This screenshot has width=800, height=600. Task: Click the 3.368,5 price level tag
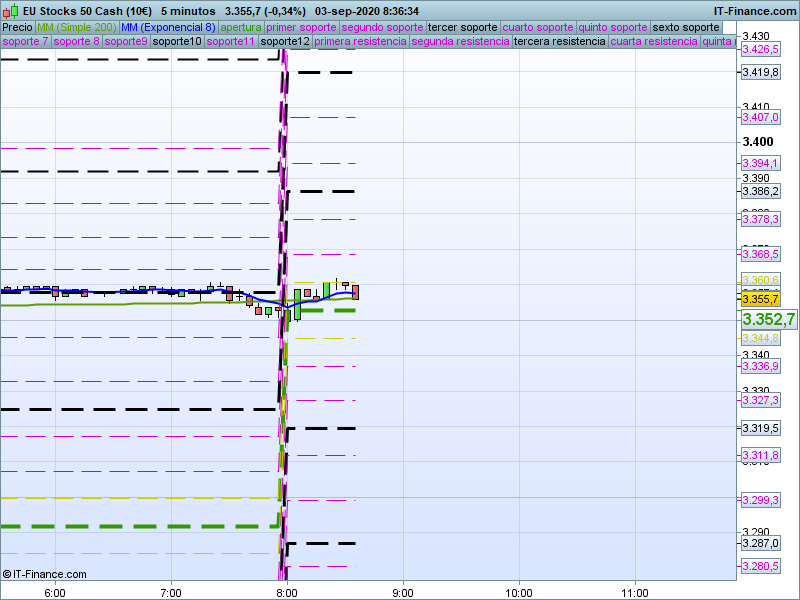(760, 254)
